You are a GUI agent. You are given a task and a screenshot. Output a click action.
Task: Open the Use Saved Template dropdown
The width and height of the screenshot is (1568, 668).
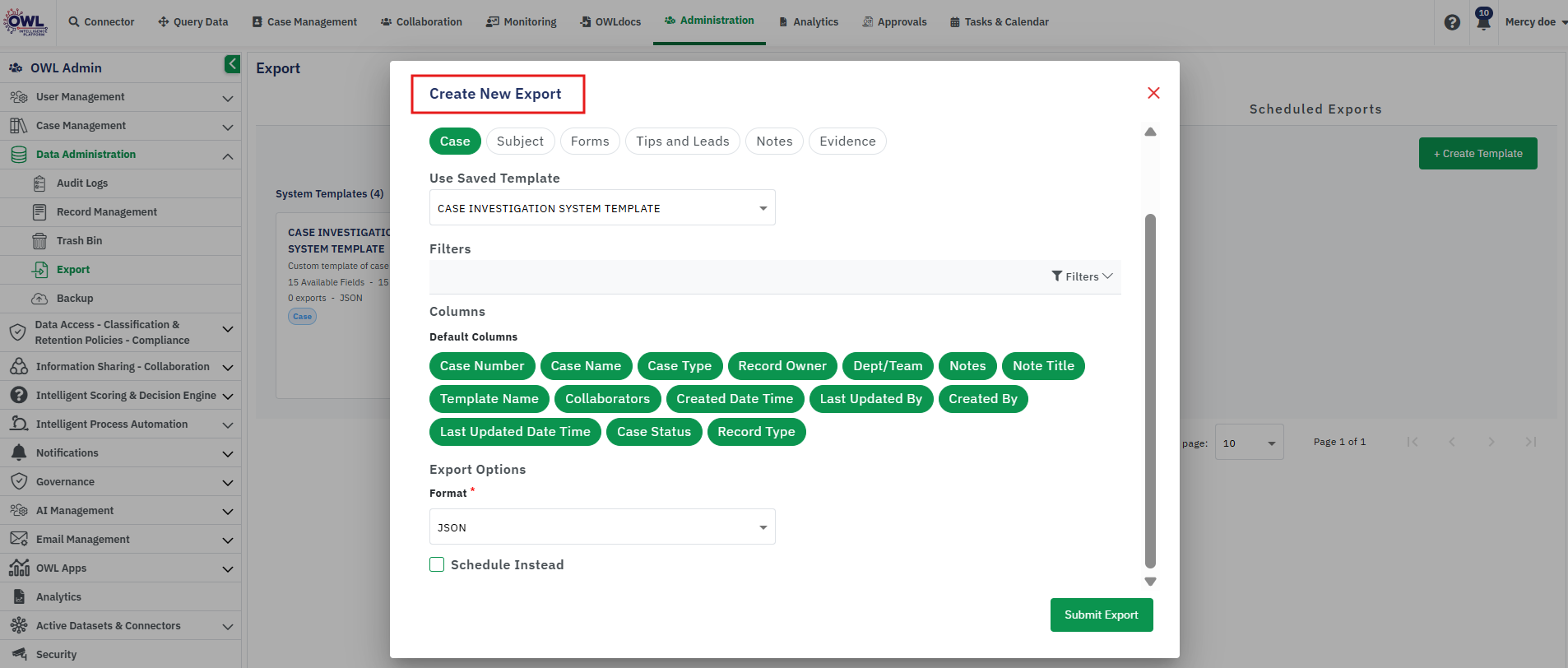point(602,208)
